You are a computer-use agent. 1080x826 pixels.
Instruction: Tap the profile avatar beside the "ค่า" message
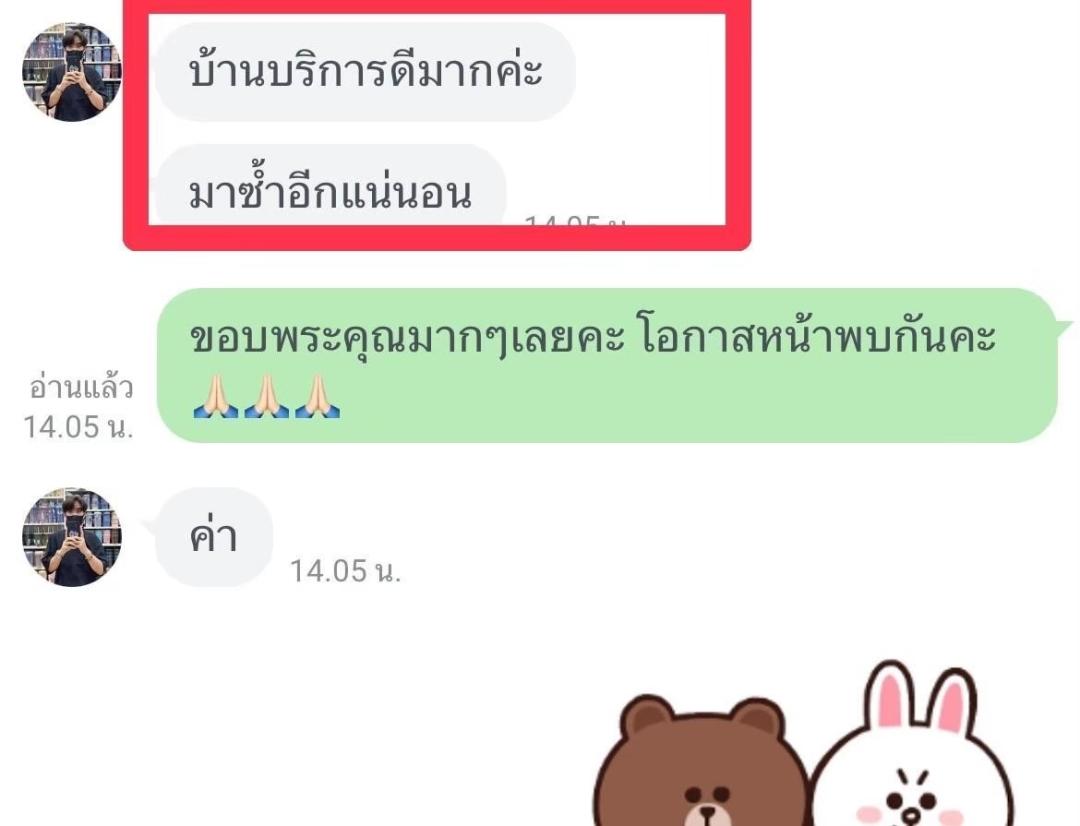tap(72, 537)
